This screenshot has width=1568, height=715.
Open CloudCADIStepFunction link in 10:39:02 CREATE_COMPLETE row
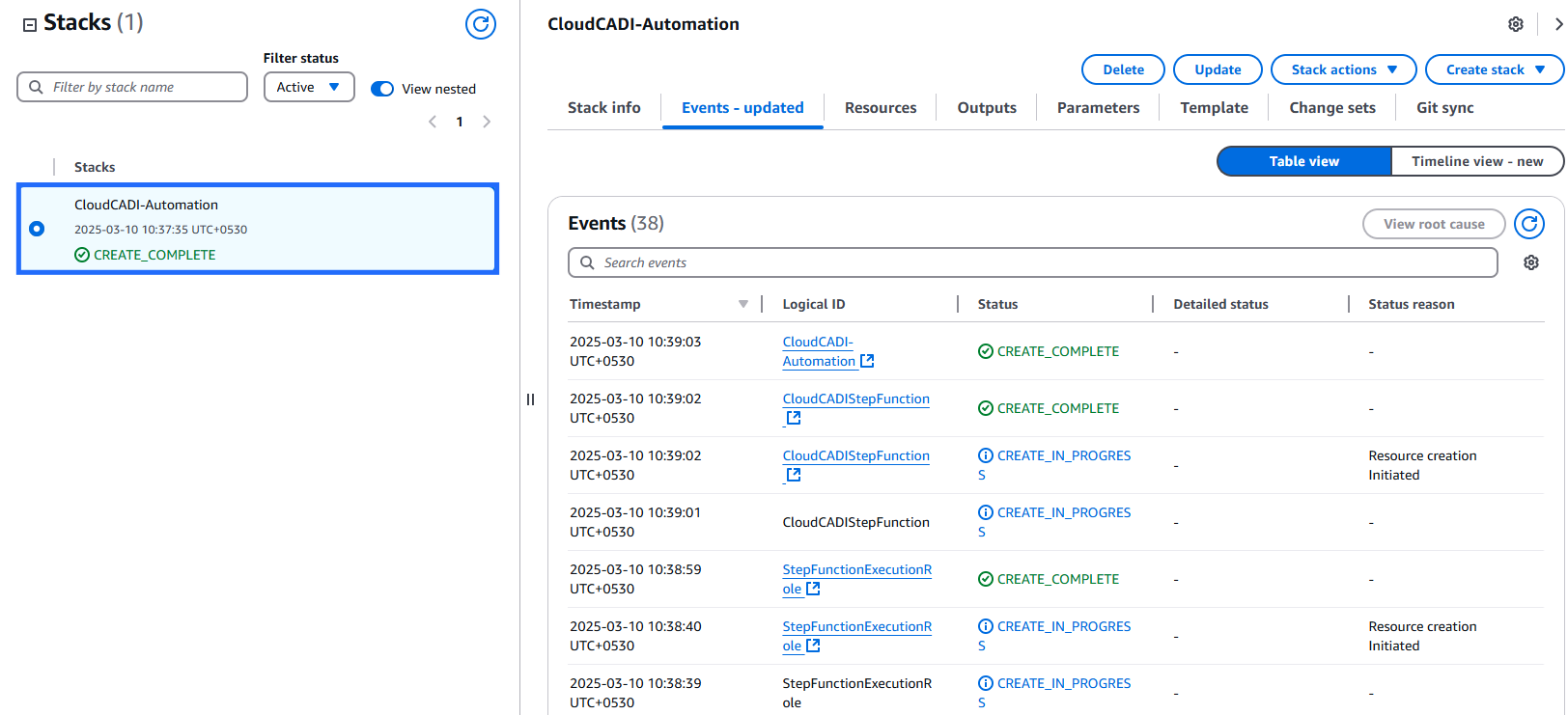[x=856, y=399]
